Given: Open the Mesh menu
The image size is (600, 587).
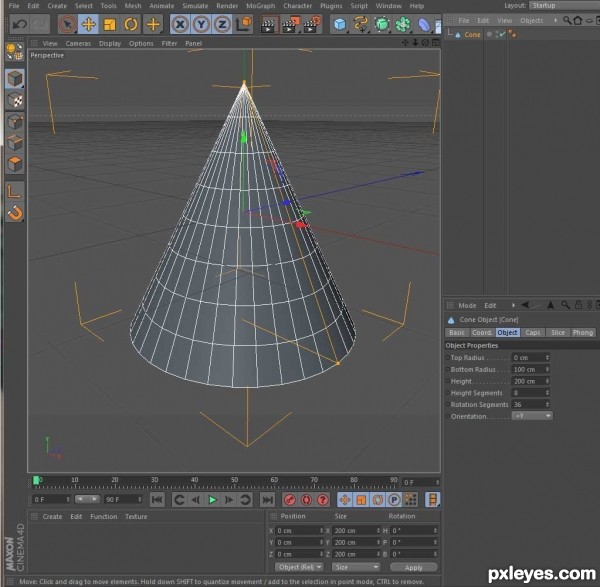Looking at the screenshot, I should pyautogui.click(x=133, y=6).
